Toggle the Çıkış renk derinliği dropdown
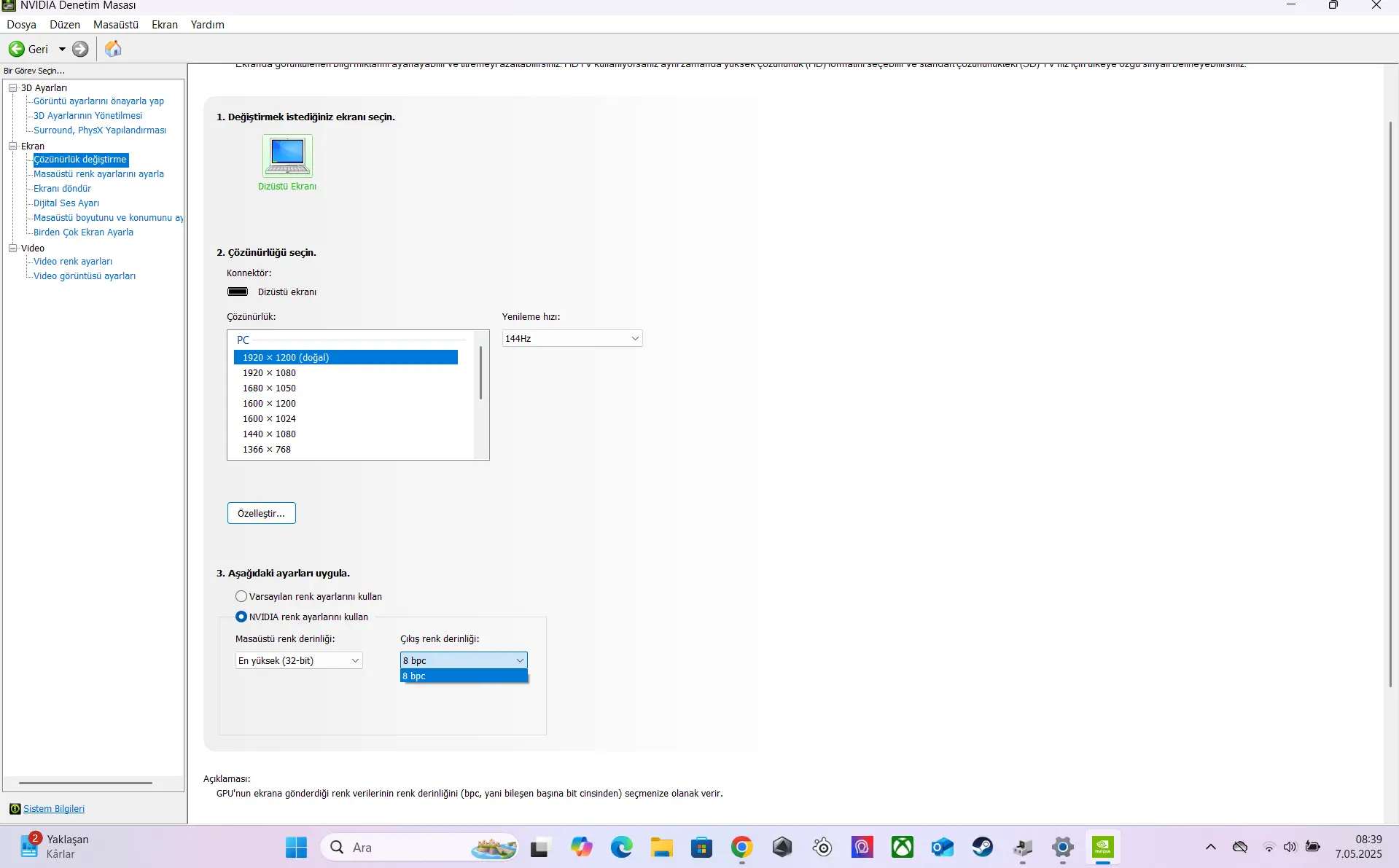Viewport: 1399px width, 868px height. pyautogui.click(x=464, y=660)
